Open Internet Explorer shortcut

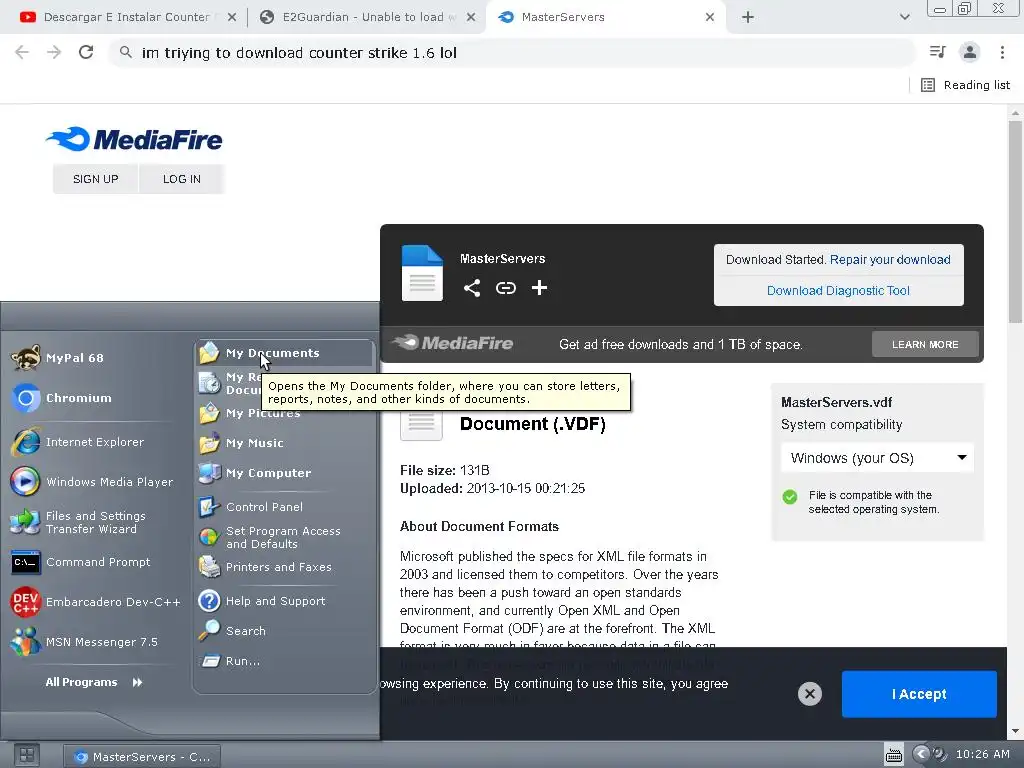78,442
